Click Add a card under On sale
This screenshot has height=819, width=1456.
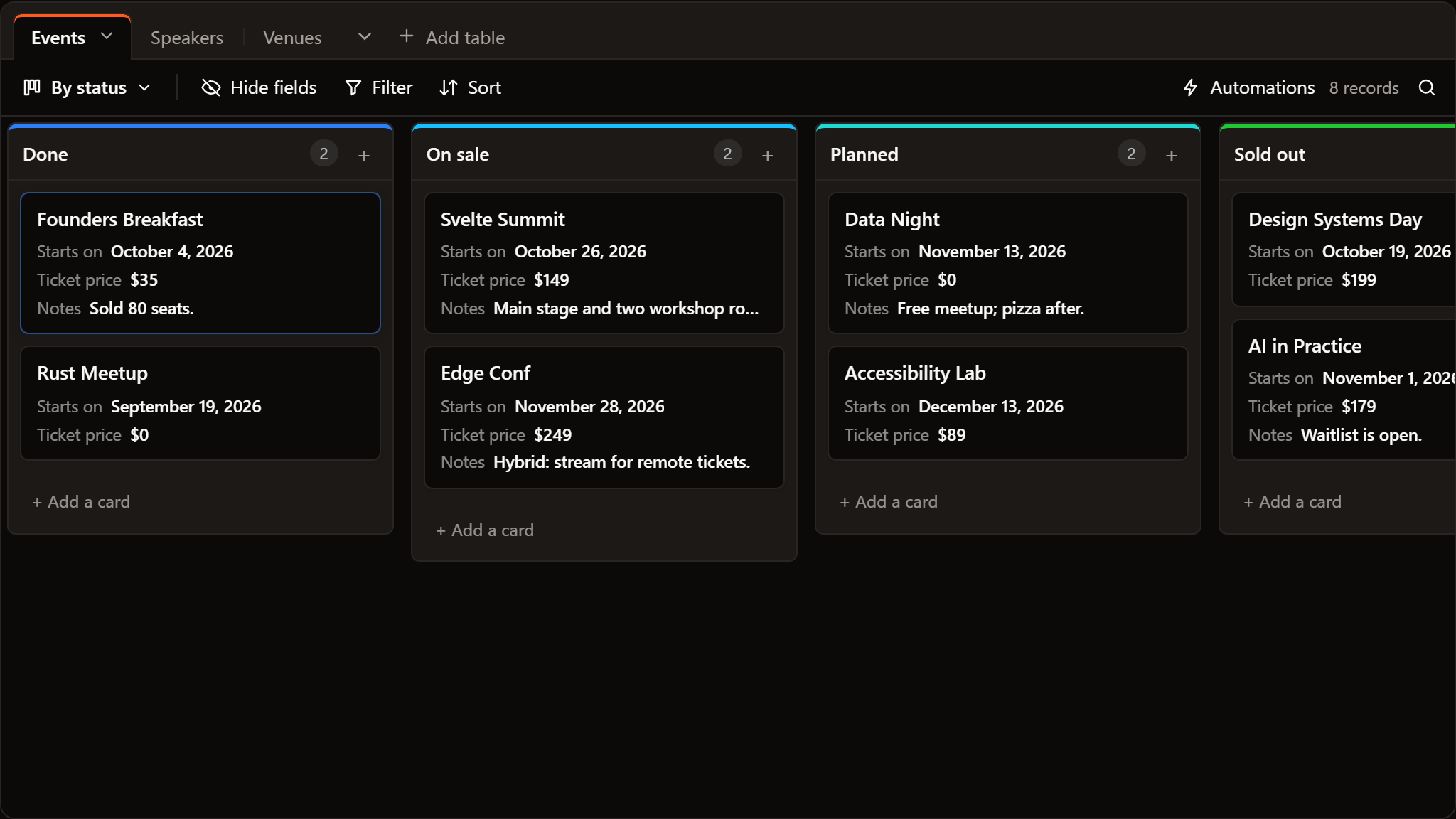pos(485,530)
